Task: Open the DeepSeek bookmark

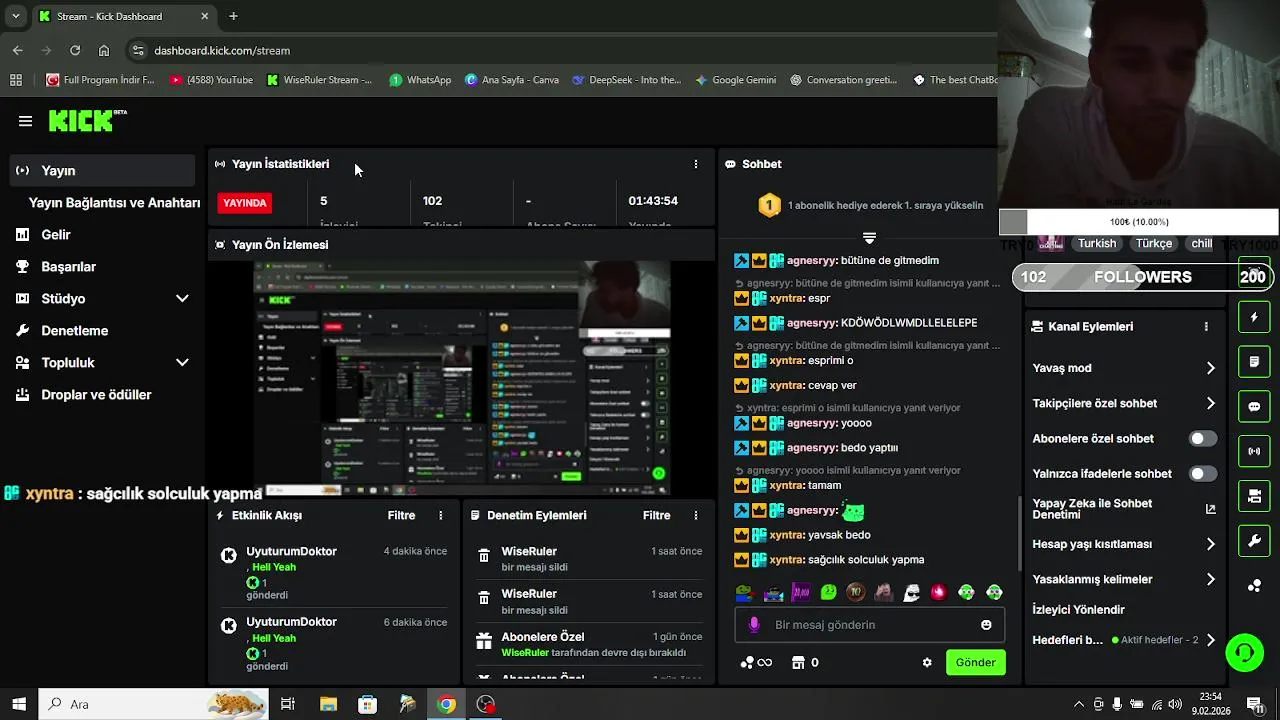Action: (x=626, y=80)
